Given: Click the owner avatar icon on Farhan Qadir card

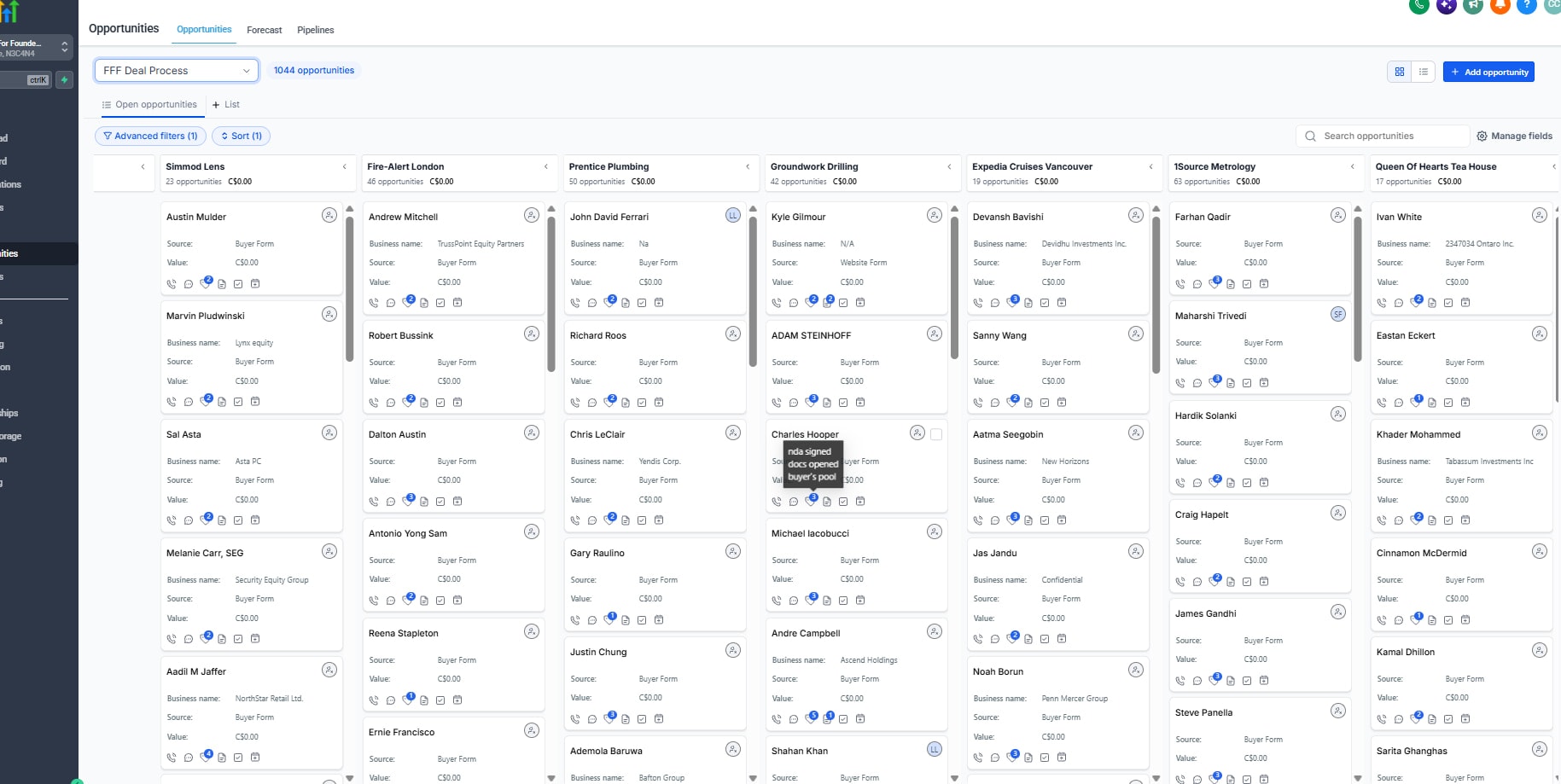Looking at the screenshot, I should (1338, 215).
